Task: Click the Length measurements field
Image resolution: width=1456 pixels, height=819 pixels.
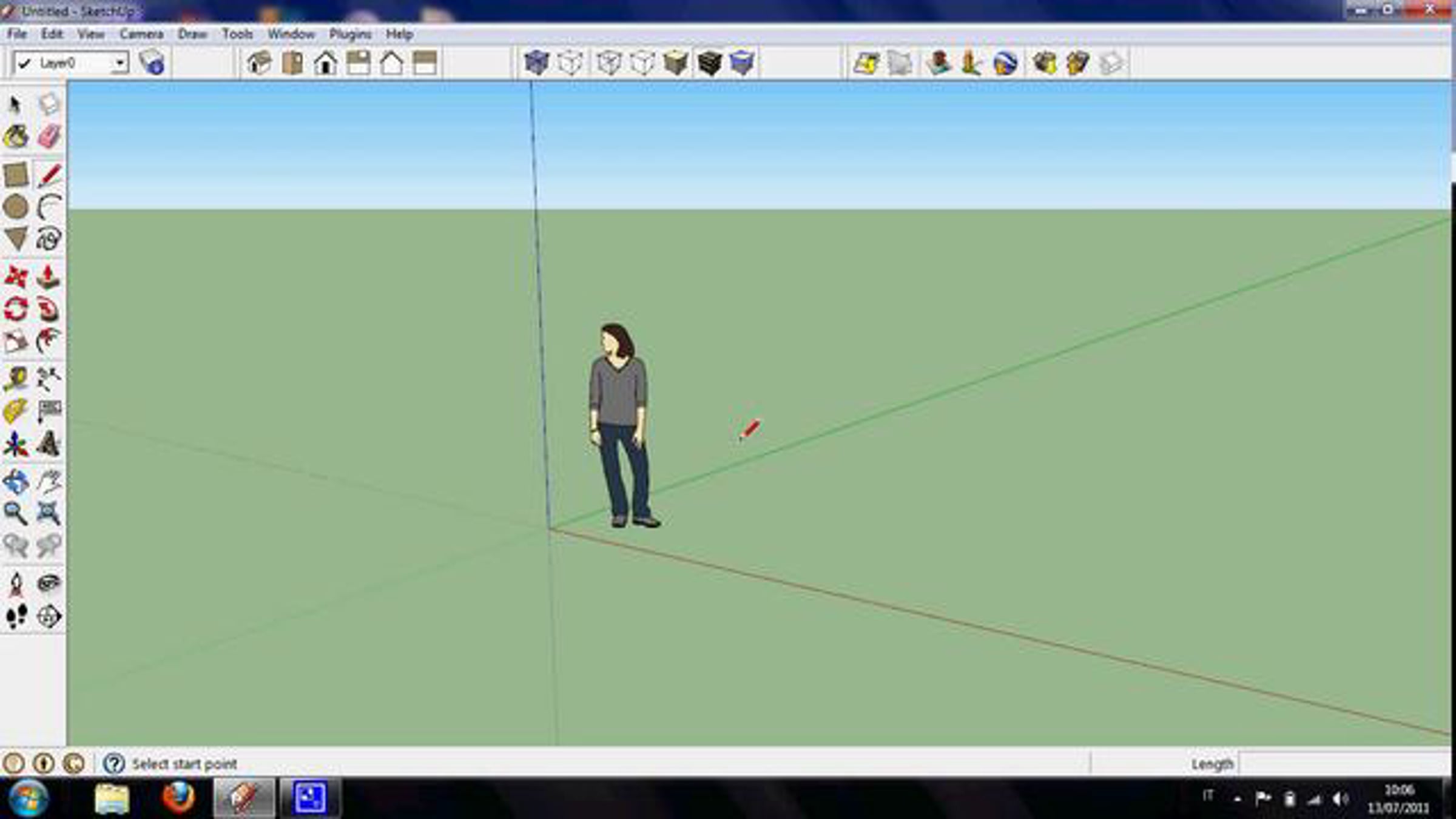Action: pos(1344,764)
